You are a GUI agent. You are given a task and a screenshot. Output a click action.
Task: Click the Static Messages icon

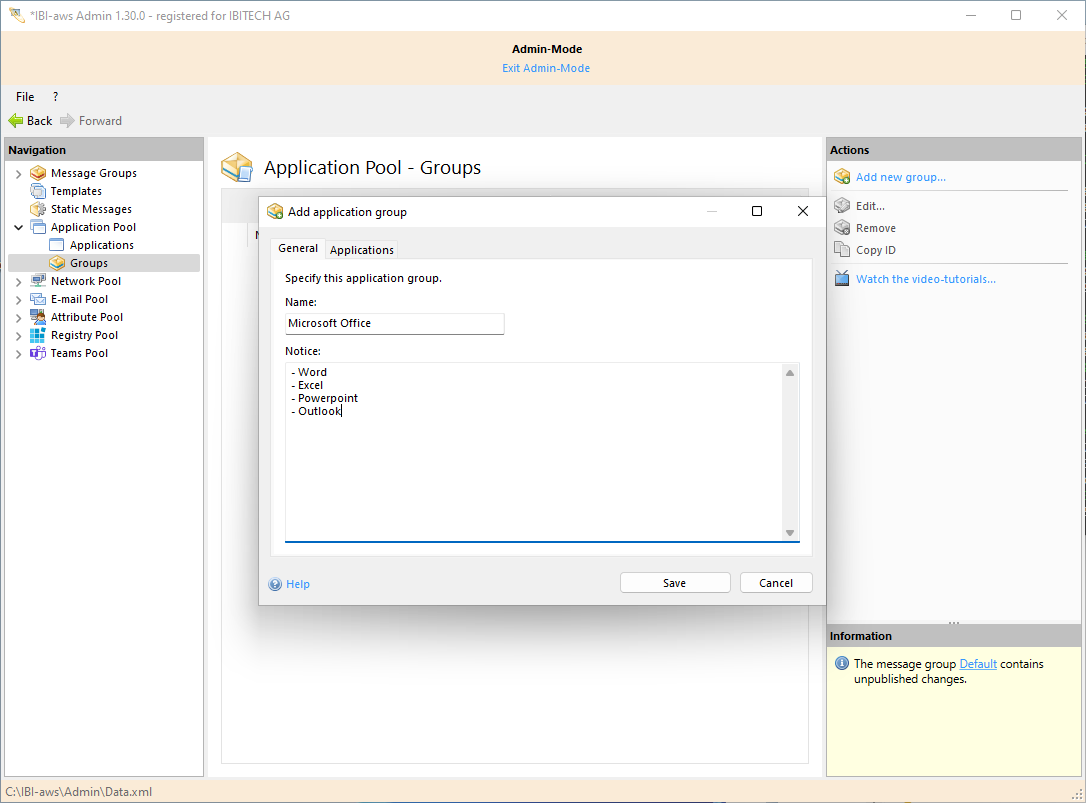tap(38, 209)
